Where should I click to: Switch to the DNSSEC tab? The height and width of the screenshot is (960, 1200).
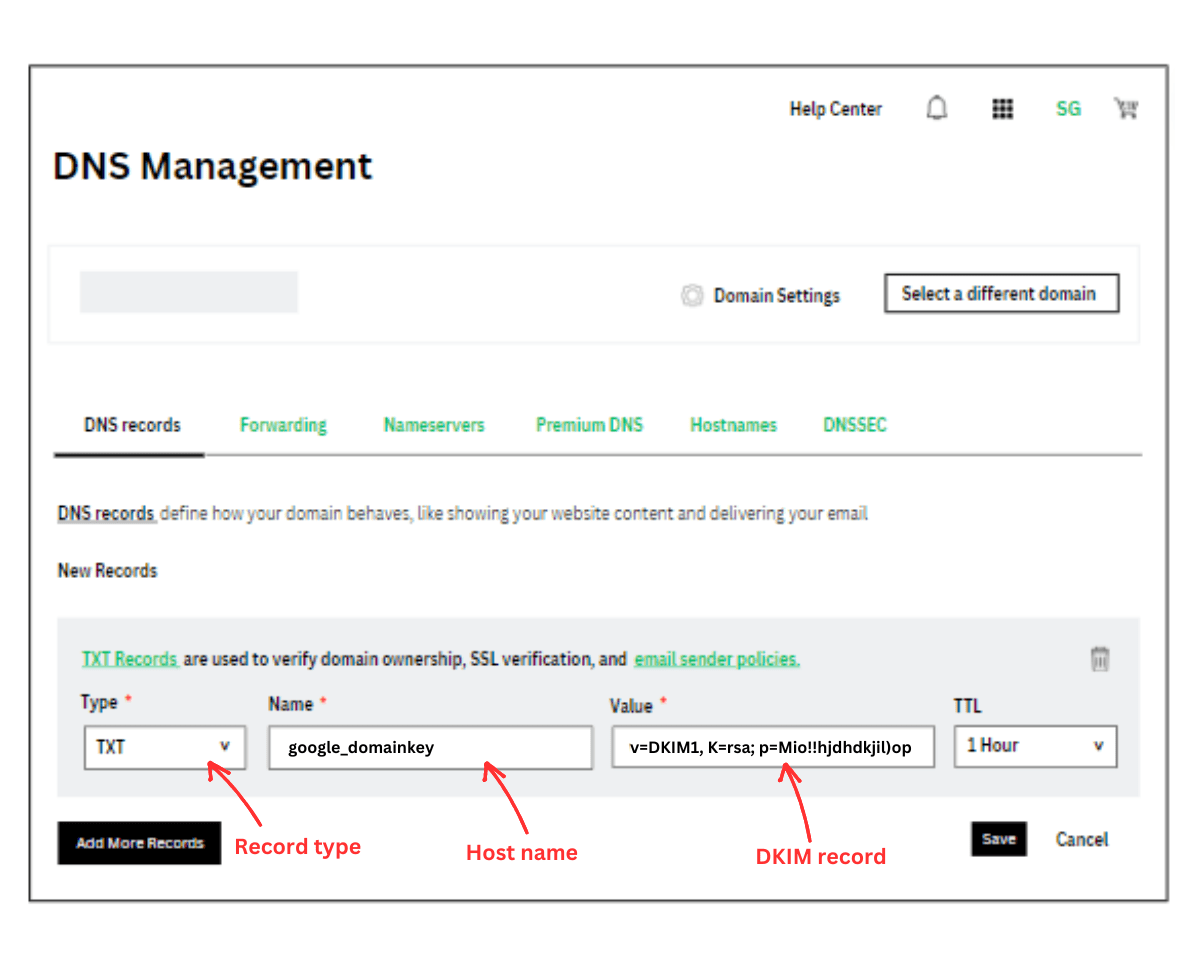[855, 425]
